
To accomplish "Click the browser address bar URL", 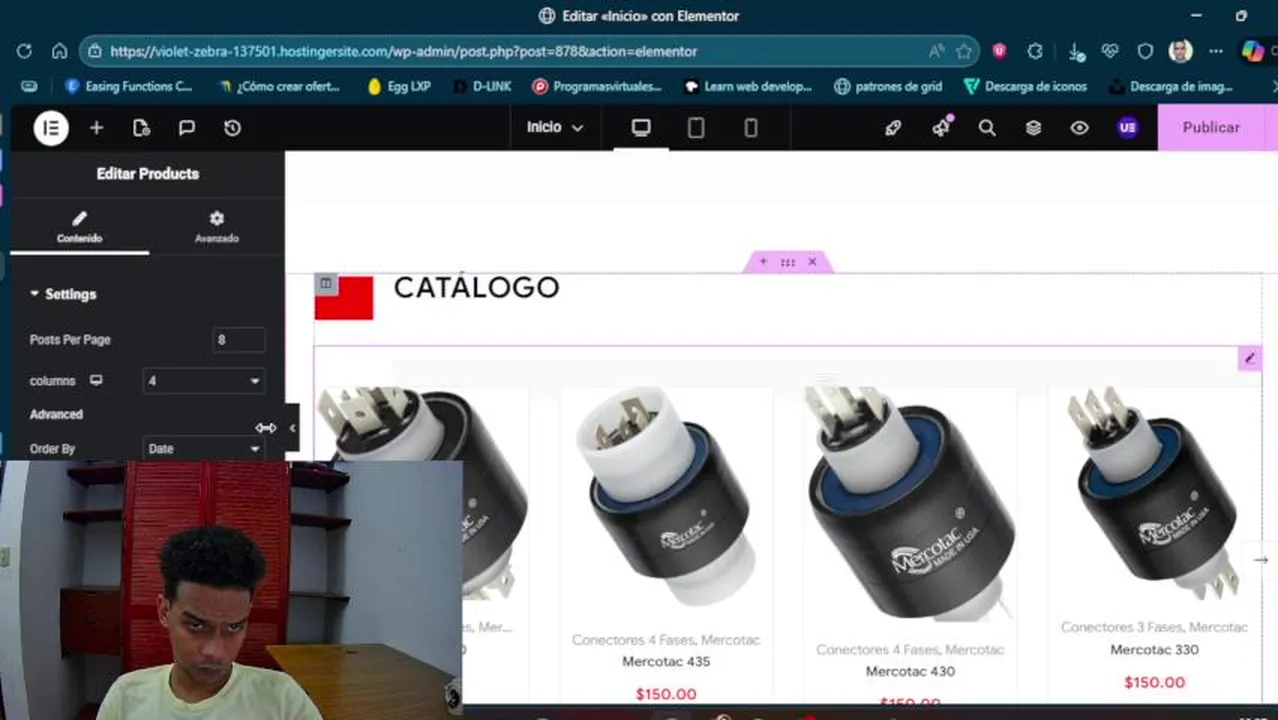I will (x=403, y=51).
